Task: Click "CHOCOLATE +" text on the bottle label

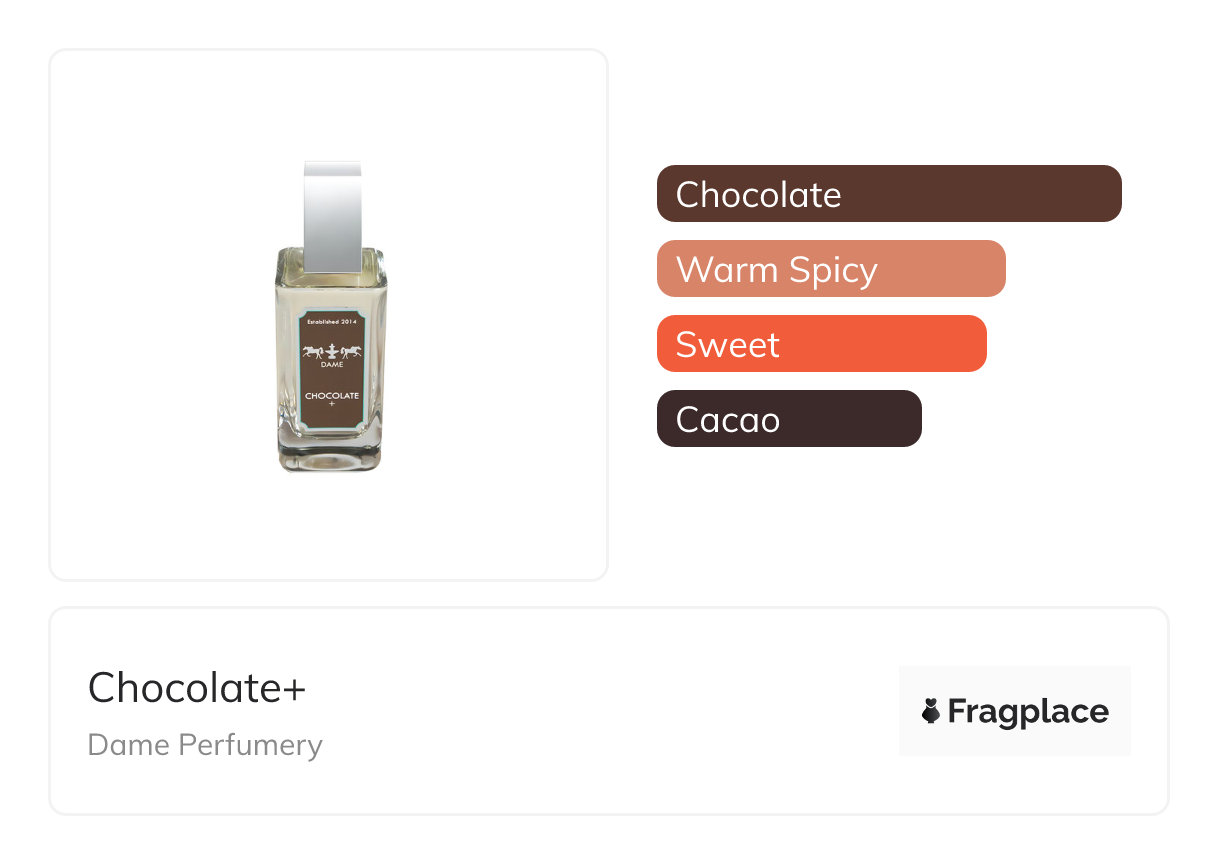Action: [331, 399]
